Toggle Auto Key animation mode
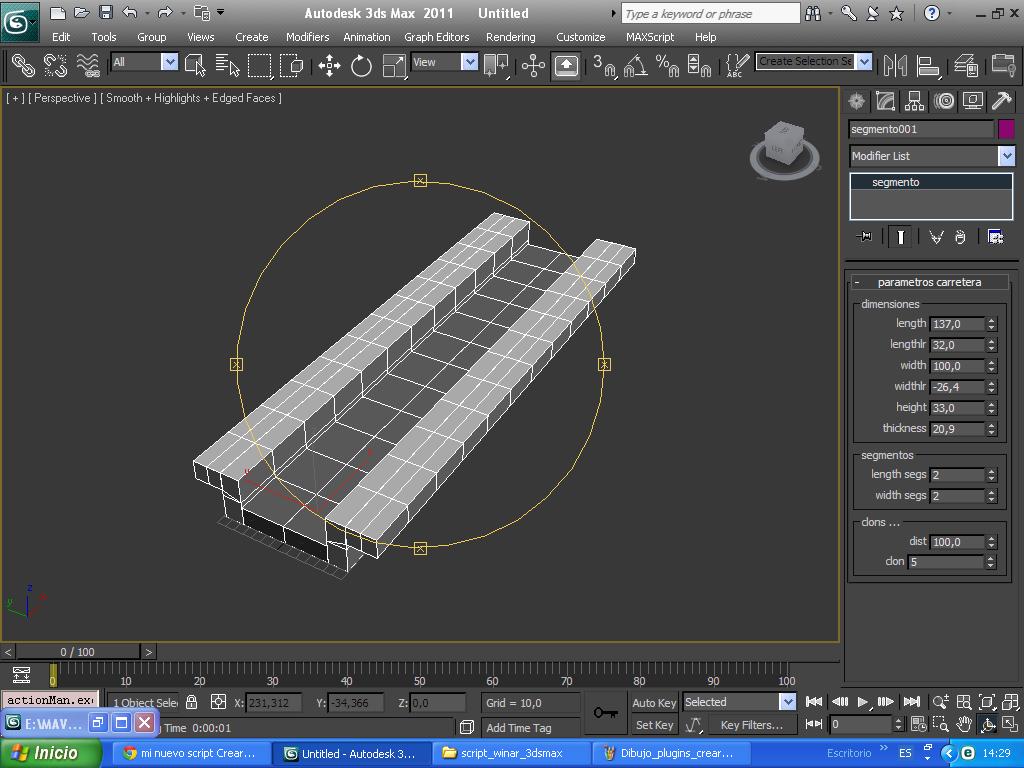 tap(654, 702)
